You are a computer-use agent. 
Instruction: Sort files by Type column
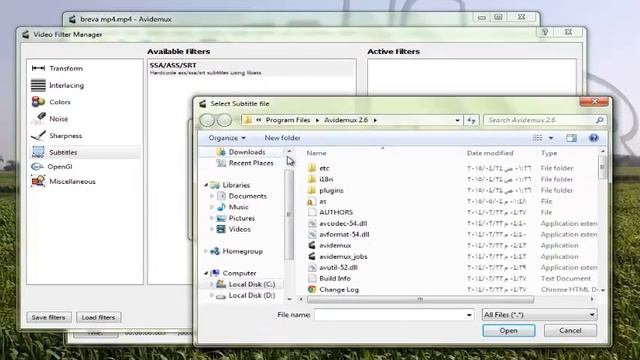549,153
